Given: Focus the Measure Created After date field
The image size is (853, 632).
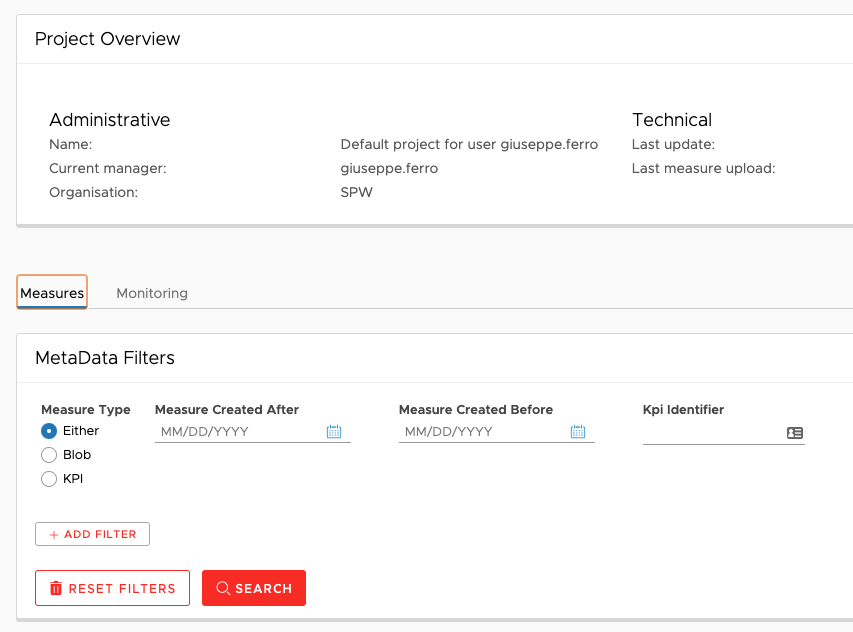Looking at the screenshot, I should click(240, 432).
